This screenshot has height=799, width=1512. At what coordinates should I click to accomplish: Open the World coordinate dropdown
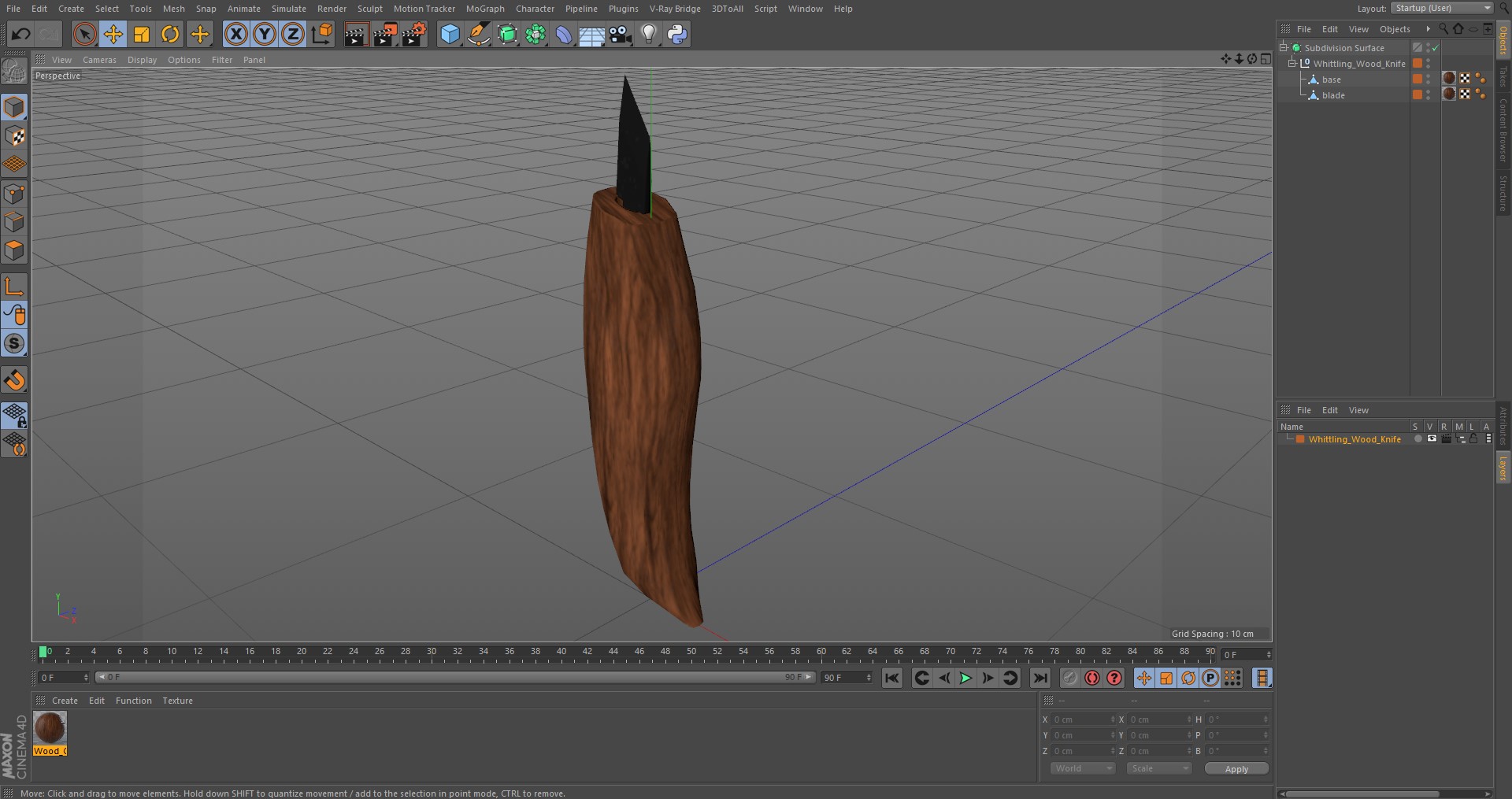pos(1083,768)
